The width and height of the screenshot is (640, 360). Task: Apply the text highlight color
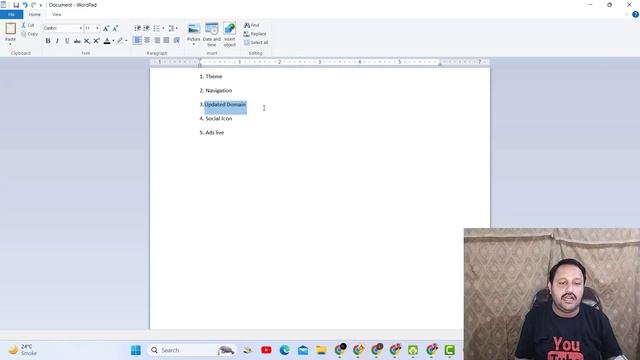coord(120,41)
